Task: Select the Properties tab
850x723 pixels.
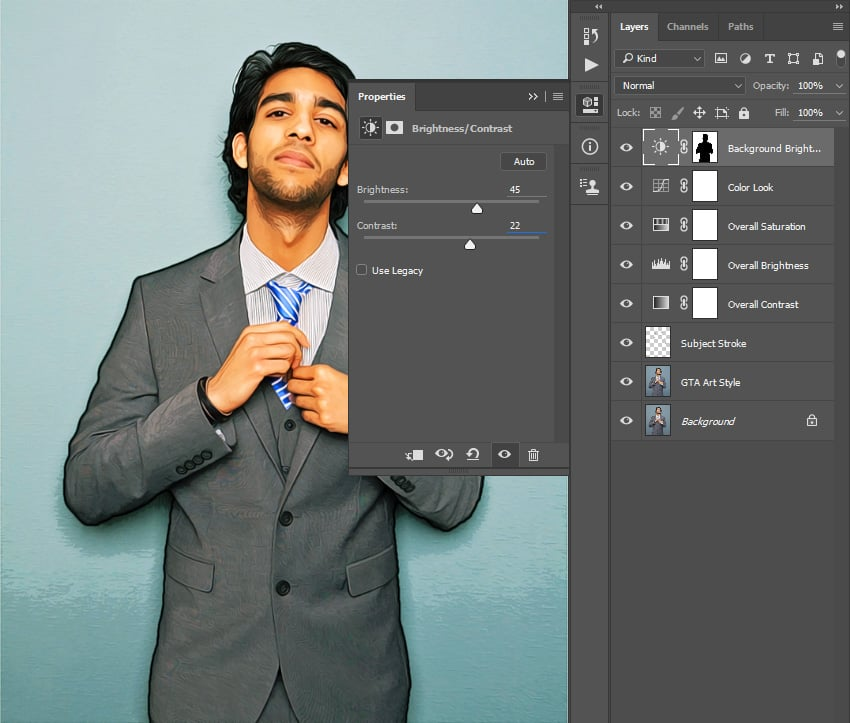Action: tap(382, 96)
